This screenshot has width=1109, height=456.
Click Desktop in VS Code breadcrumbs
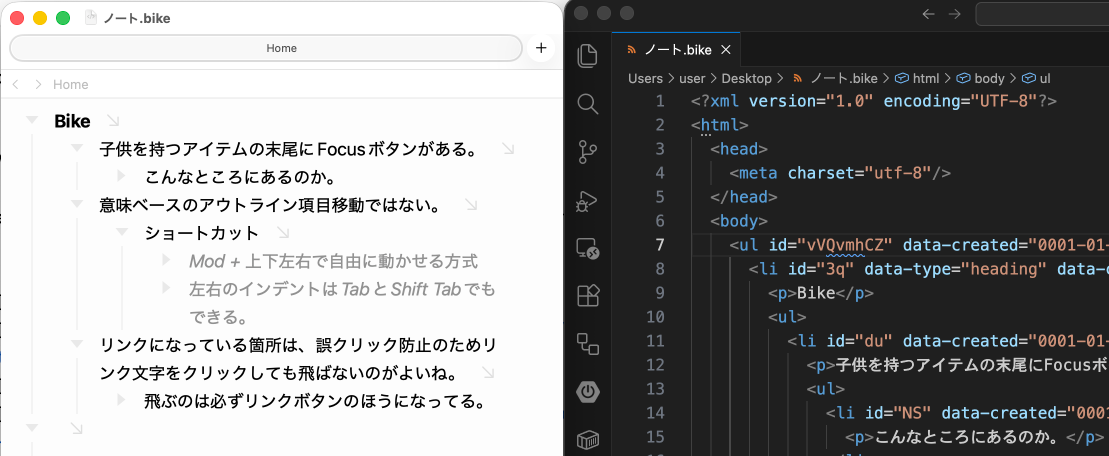[747, 78]
